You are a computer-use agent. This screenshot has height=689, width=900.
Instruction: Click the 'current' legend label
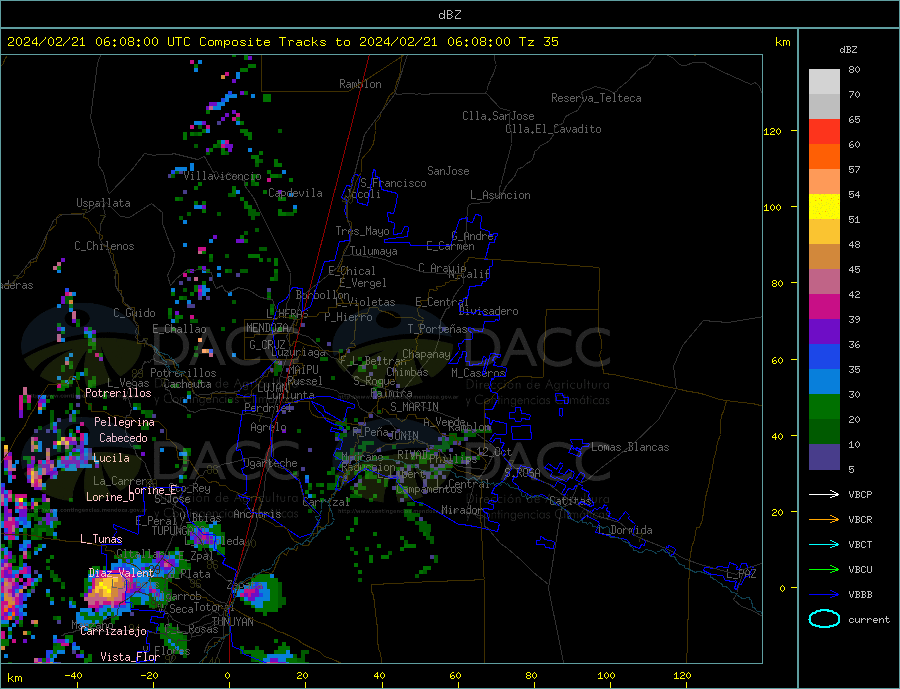(869, 620)
